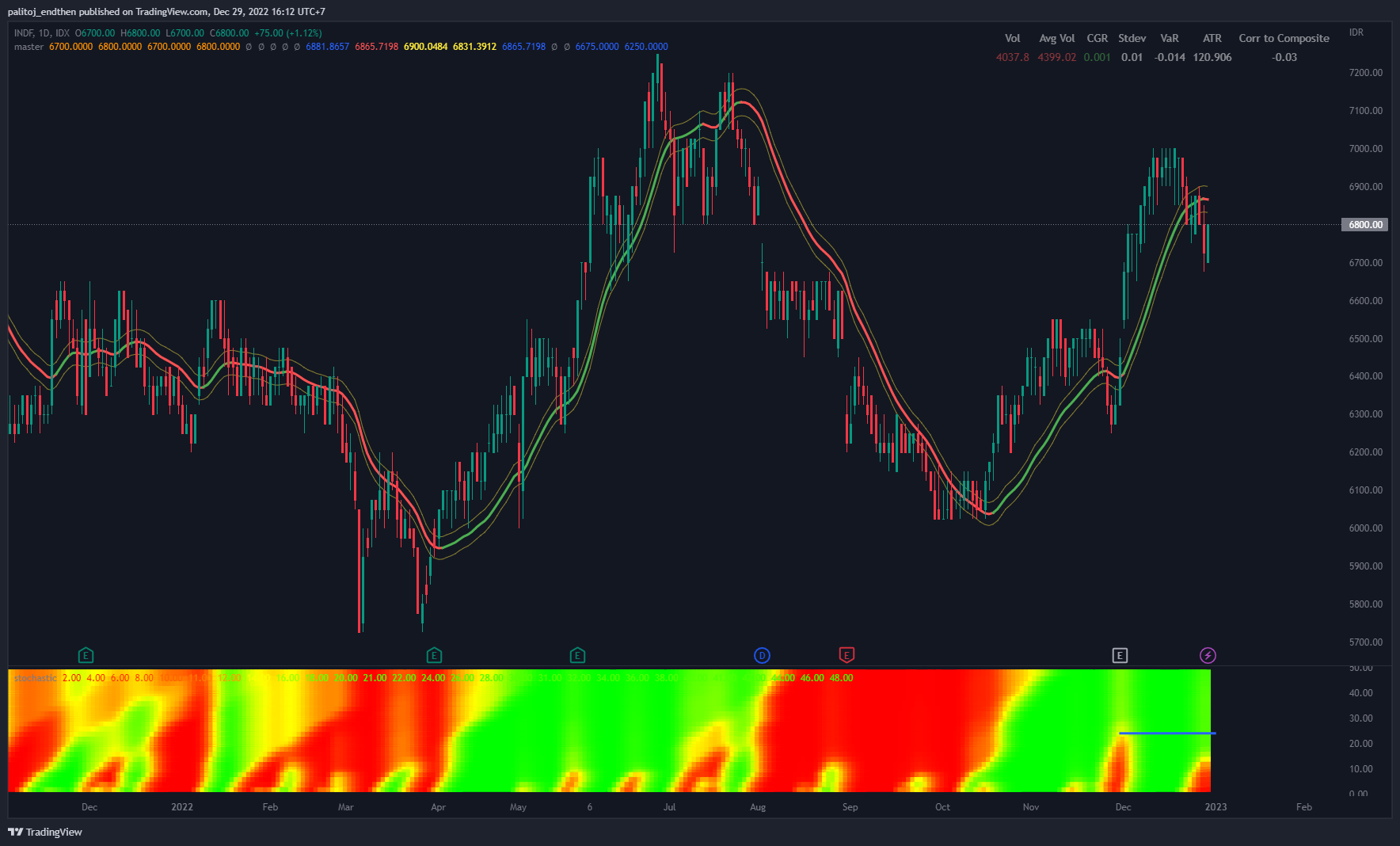
Task: Click the 7200.00 price scale label
Action: coord(1366,73)
